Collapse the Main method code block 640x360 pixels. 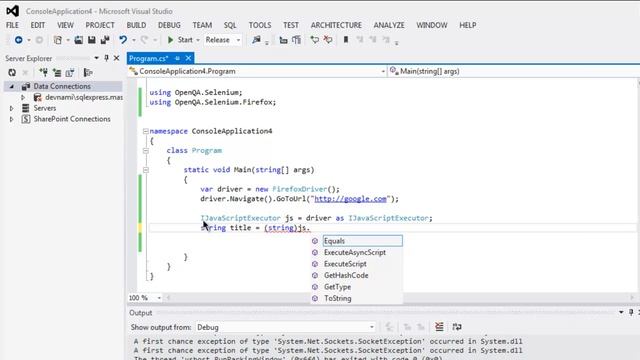click(145, 170)
